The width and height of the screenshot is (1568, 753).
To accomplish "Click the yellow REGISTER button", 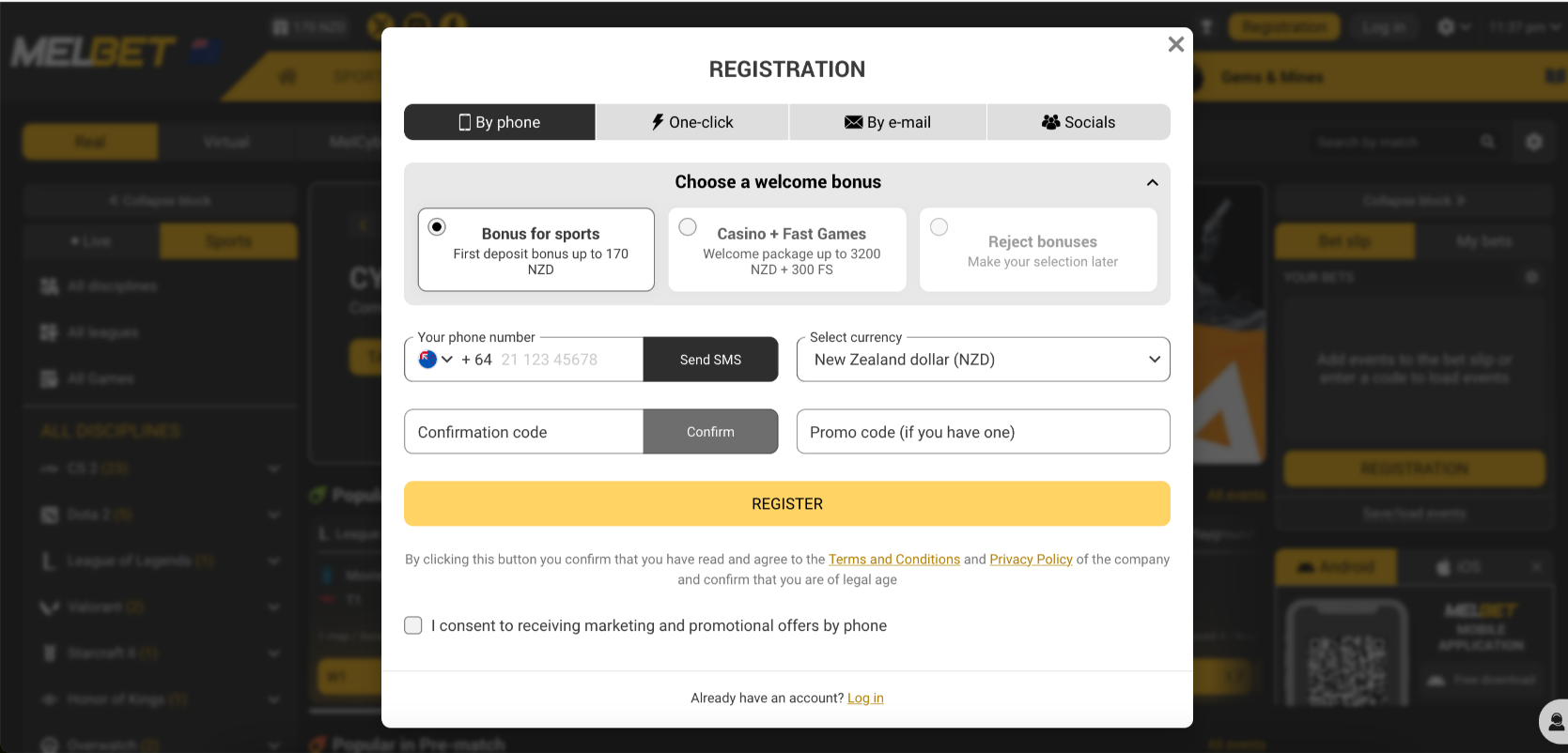I will click(786, 504).
